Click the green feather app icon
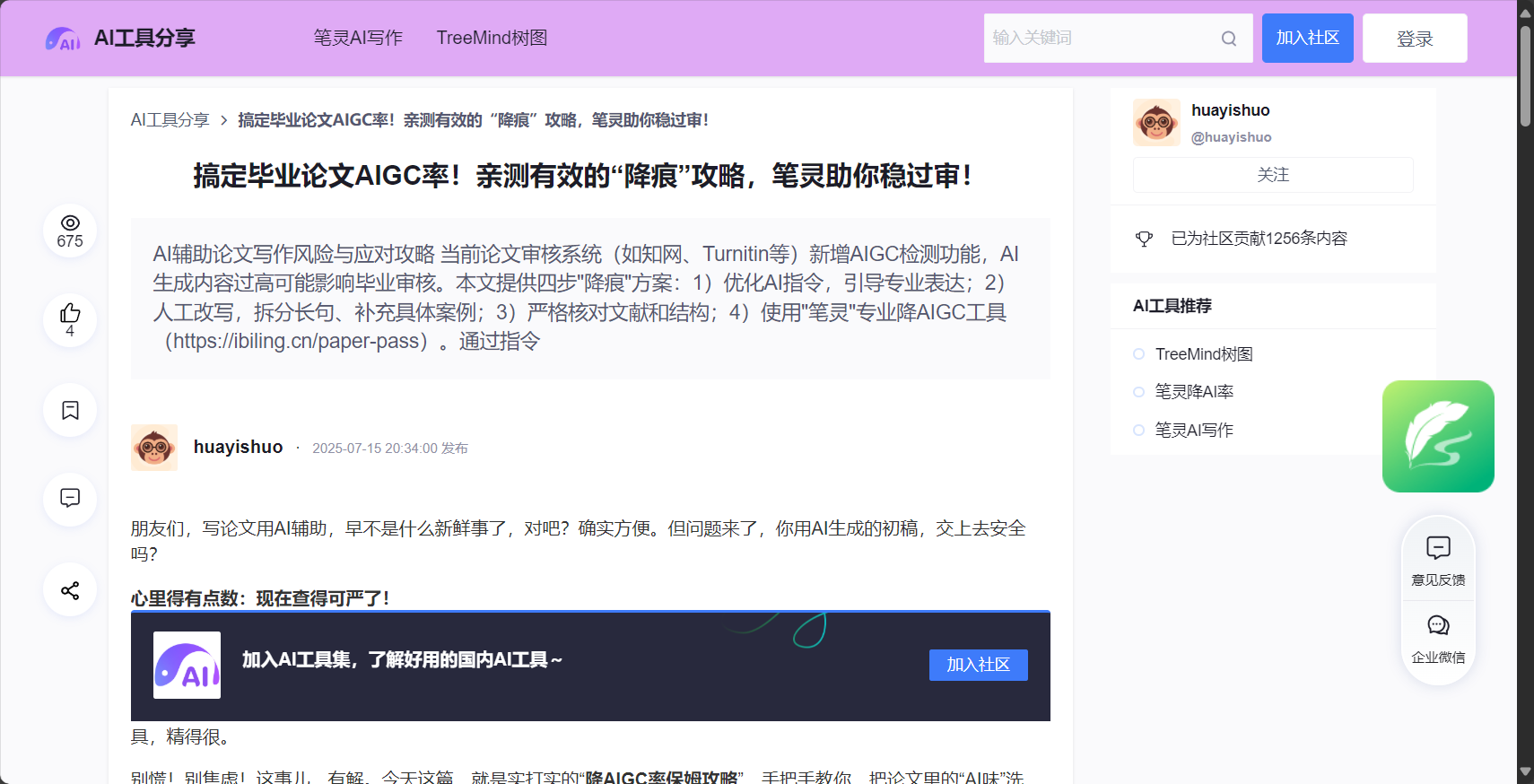Viewport: 1534px width, 784px height. 1438,436
